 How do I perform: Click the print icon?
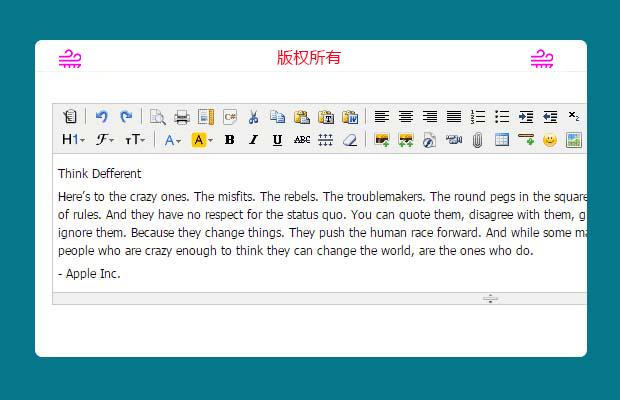click(x=182, y=116)
